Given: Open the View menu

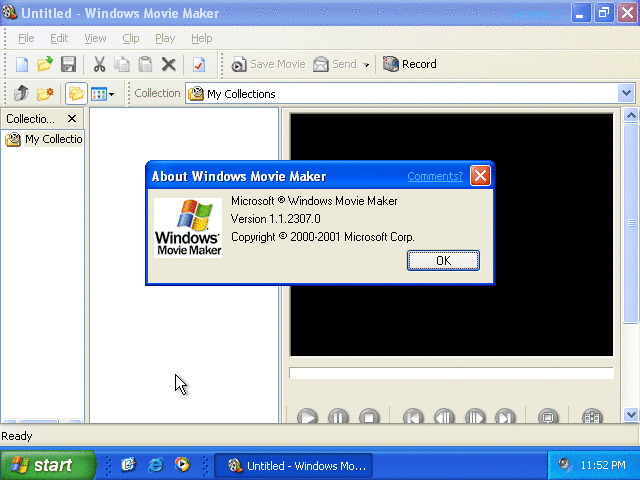Looking at the screenshot, I should click(x=95, y=38).
